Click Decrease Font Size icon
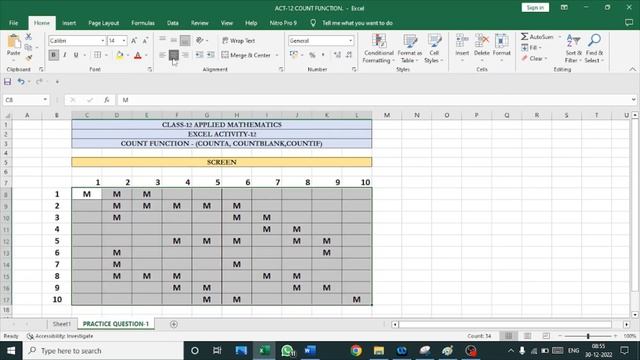The height and width of the screenshot is (360, 640). click(145, 40)
